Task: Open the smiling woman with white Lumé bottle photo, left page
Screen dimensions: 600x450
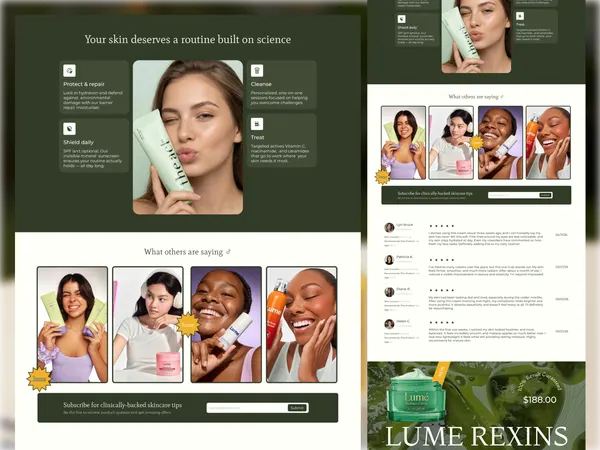Action: pyautogui.click(x=226, y=324)
